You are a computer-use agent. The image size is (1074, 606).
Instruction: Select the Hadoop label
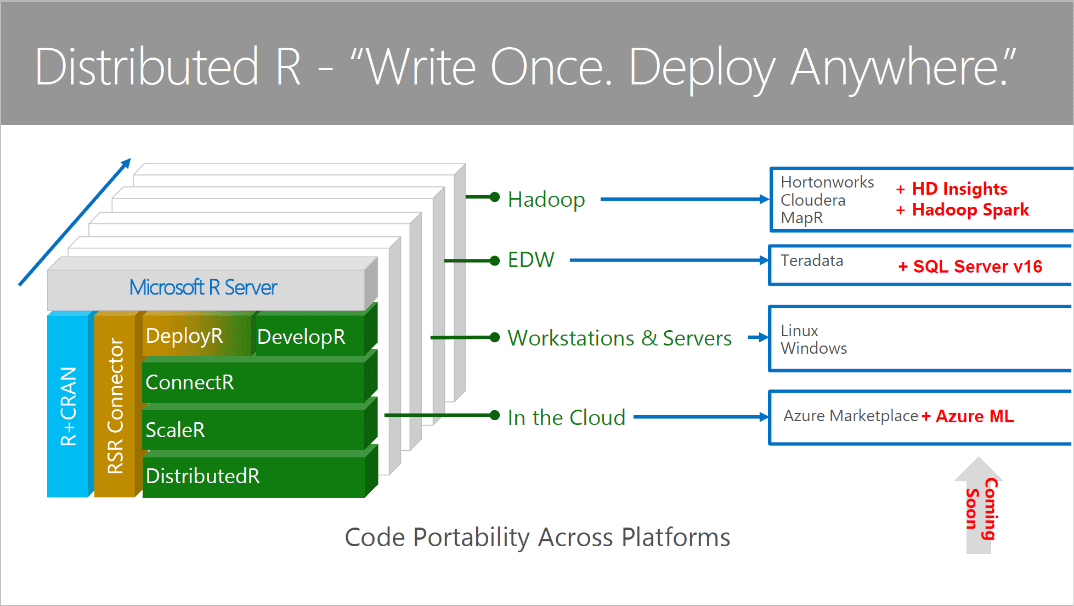coord(547,199)
